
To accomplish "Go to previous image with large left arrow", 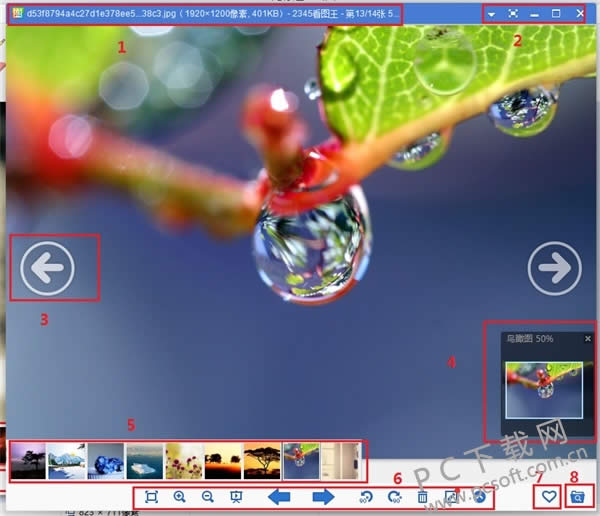I will (x=47, y=268).
